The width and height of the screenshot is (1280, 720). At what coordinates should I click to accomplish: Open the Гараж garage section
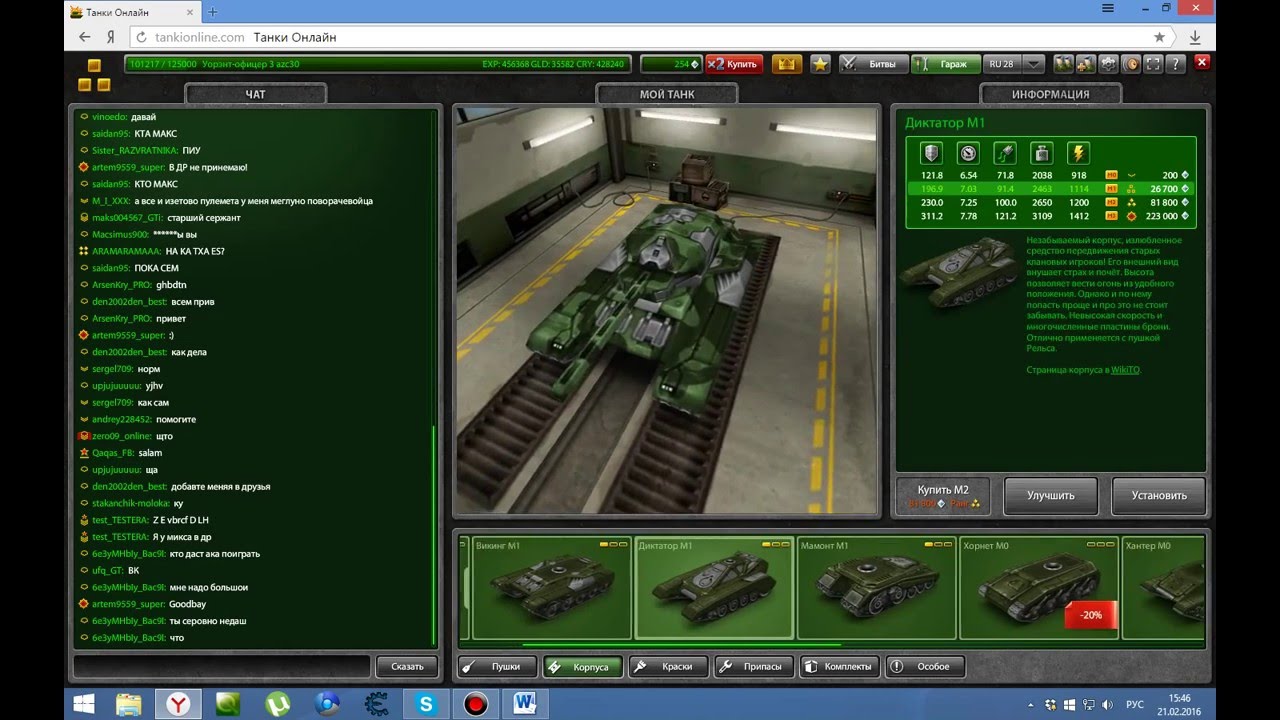coord(945,64)
